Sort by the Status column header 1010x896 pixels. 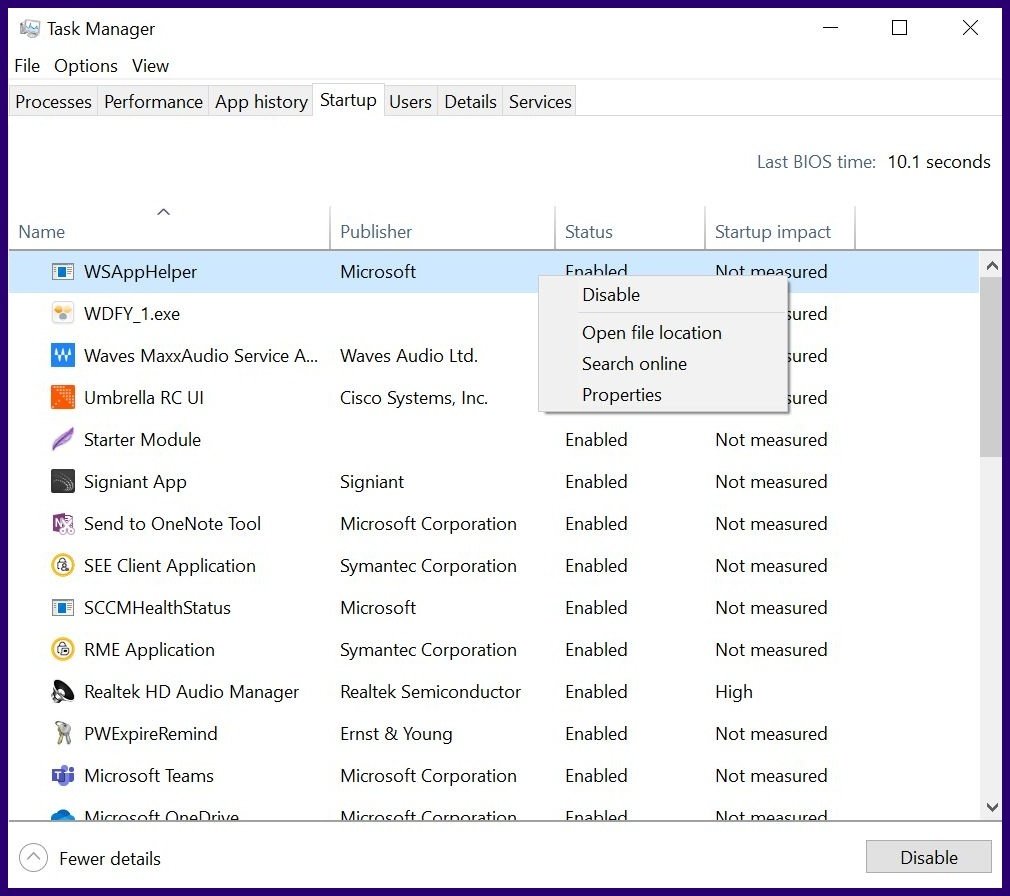tap(630, 228)
